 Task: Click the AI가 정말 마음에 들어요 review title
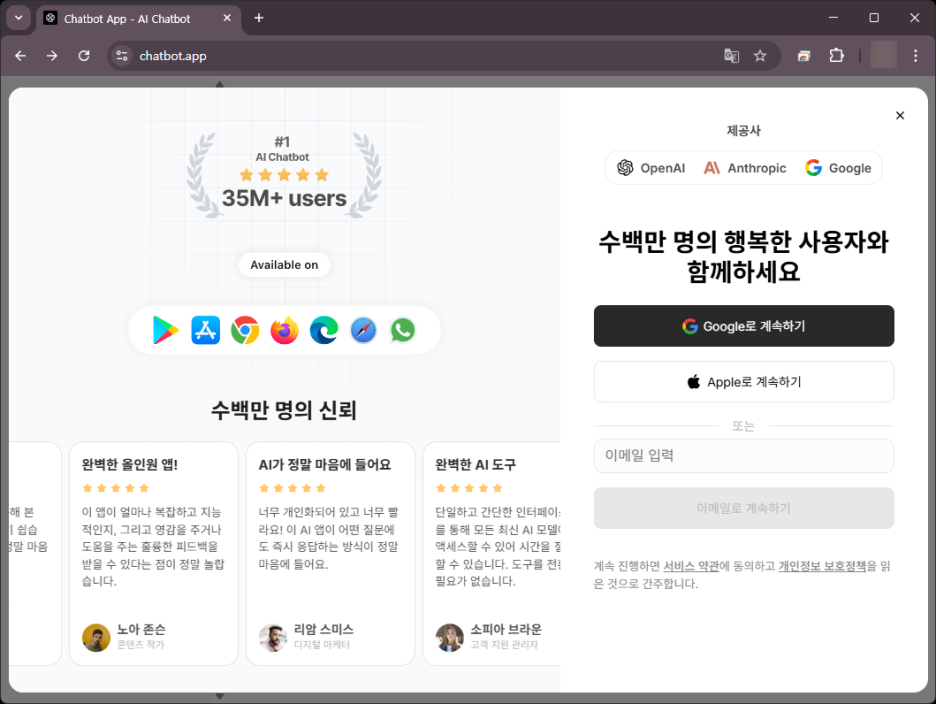(325, 464)
